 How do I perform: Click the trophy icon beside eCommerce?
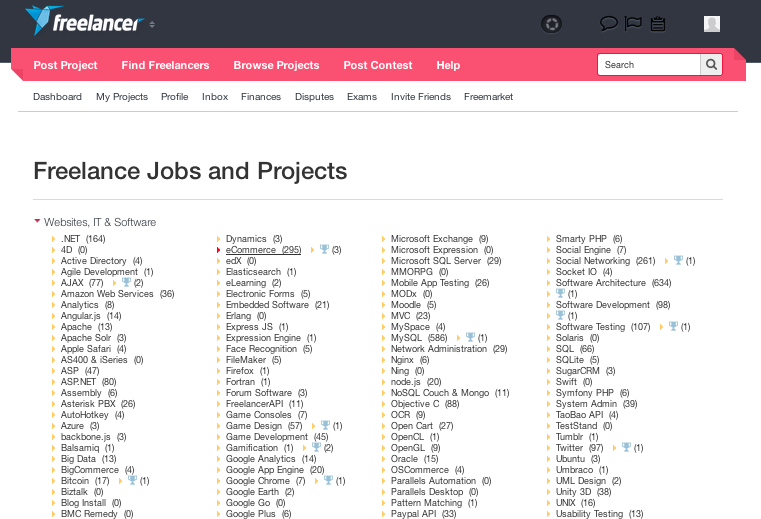(x=324, y=249)
